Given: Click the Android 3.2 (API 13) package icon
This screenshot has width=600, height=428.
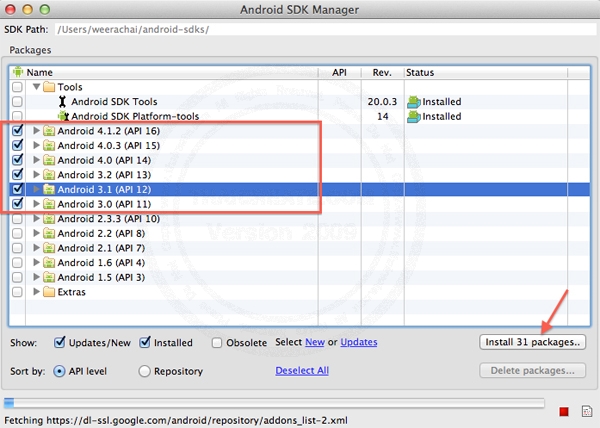Looking at the screenshot, I should [49, 175].
